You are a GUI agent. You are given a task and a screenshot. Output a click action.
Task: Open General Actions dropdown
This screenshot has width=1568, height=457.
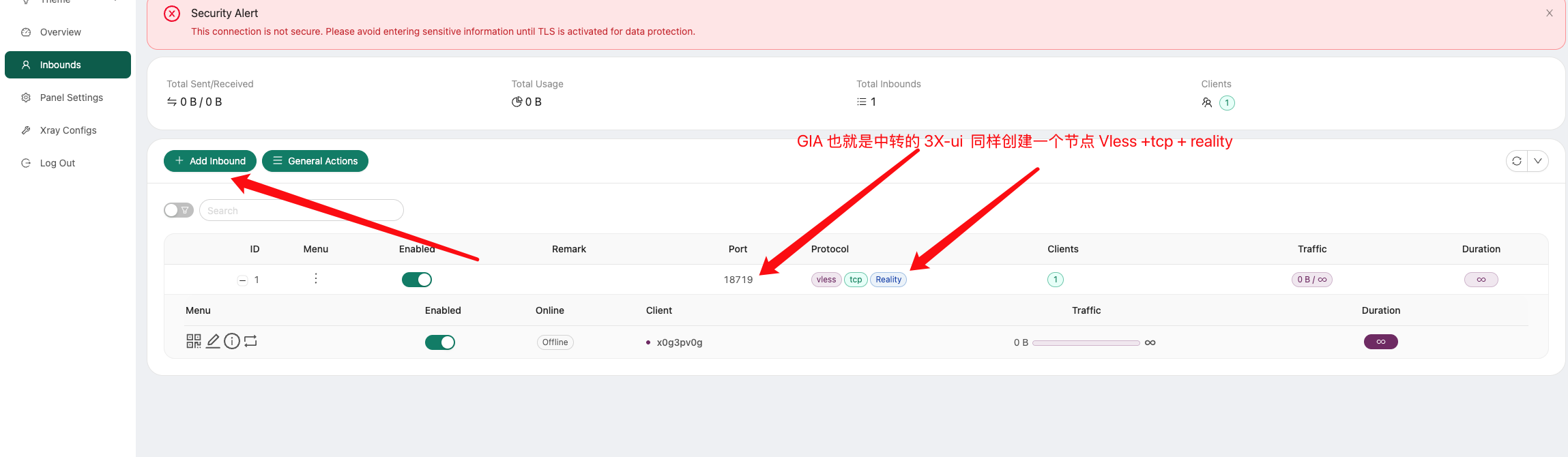click(x=315, y=161)
